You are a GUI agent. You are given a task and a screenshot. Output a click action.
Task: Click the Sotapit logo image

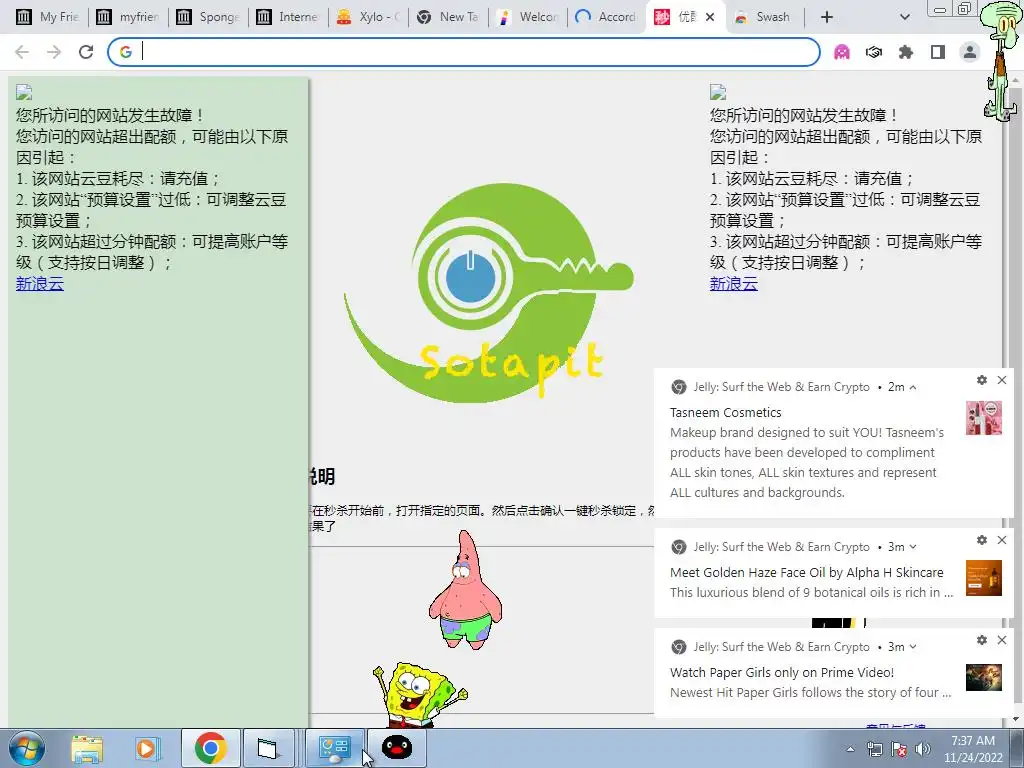click(488, 292)
